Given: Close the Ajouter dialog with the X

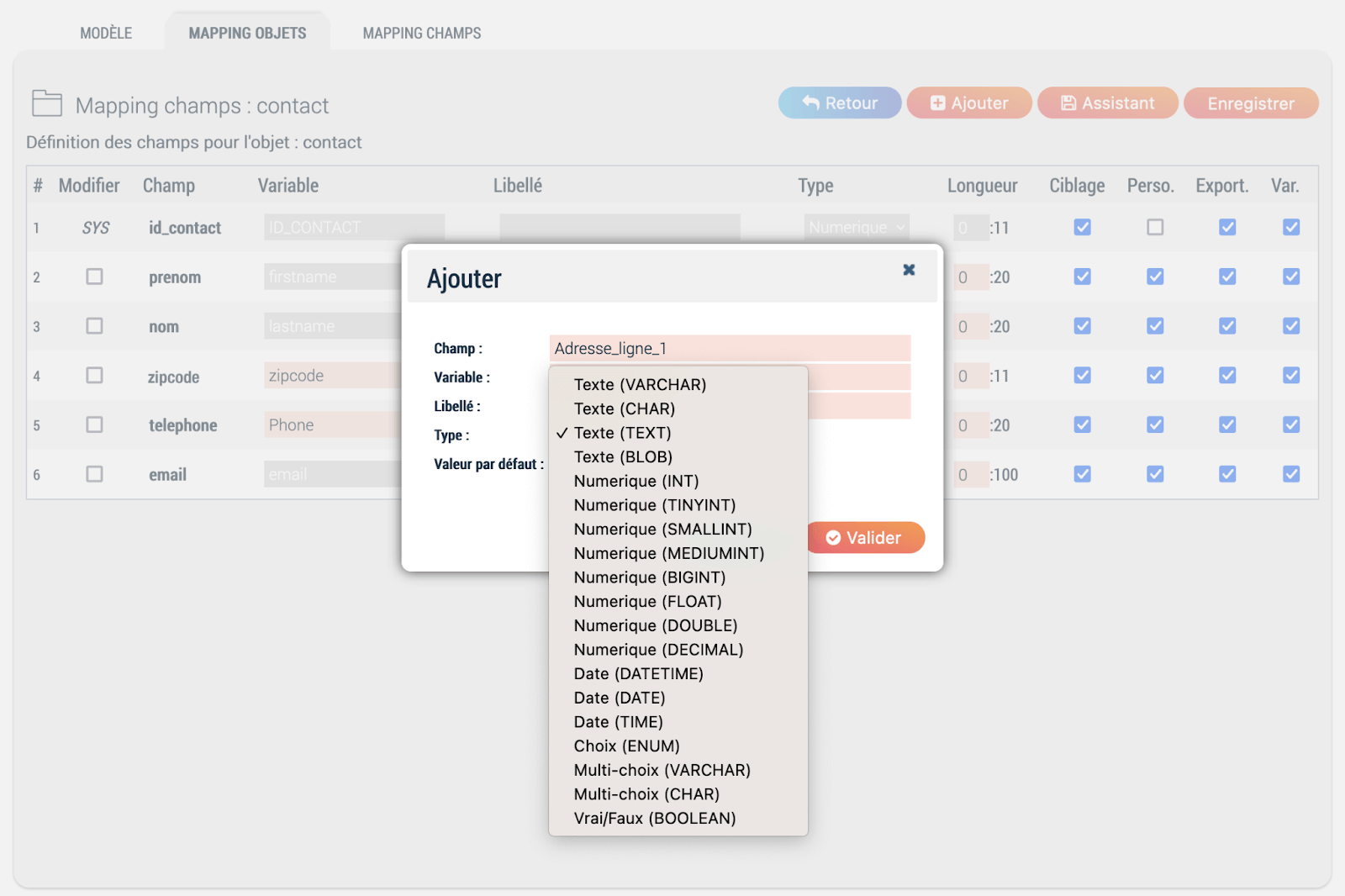Looking at the screenshot, I should (909, 270).
